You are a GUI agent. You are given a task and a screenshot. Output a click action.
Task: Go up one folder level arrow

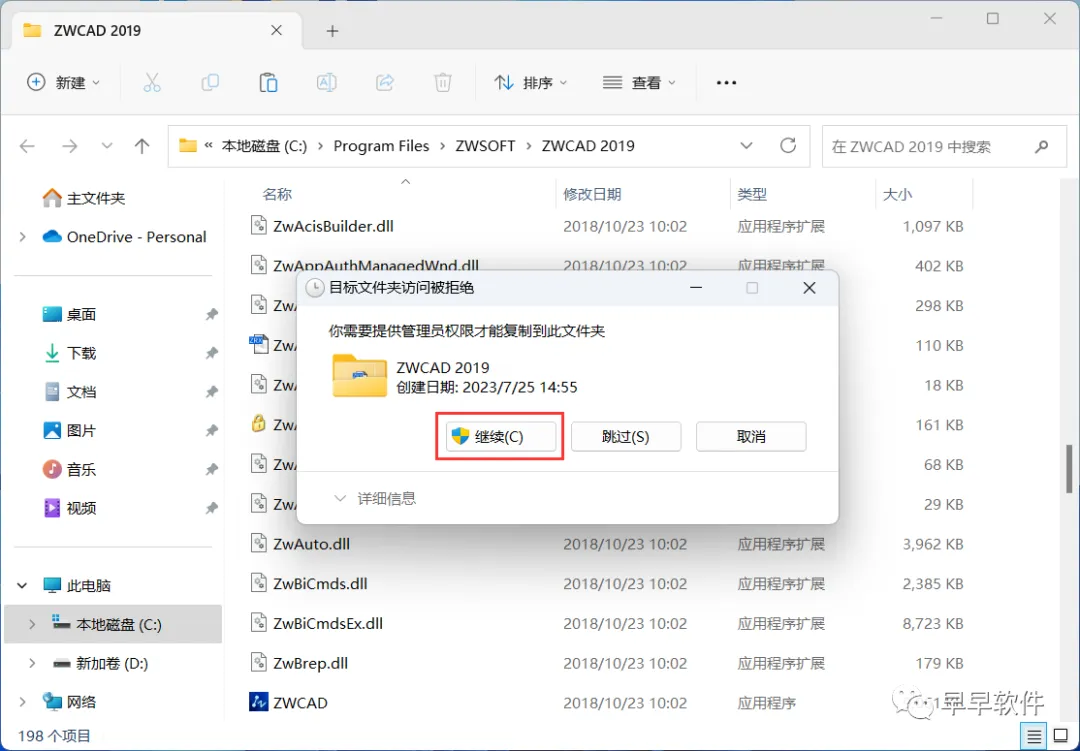[142, 146]
